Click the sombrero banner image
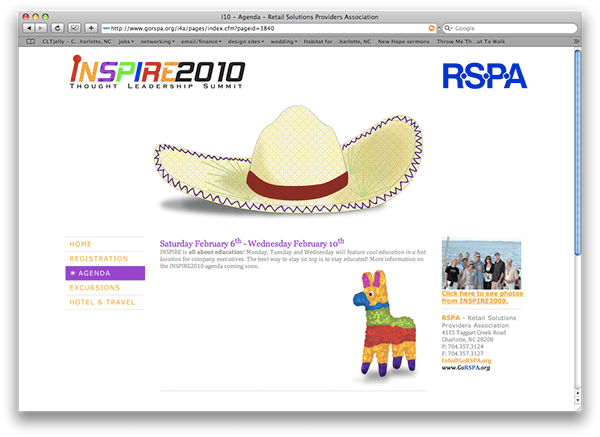 [289, 160]
